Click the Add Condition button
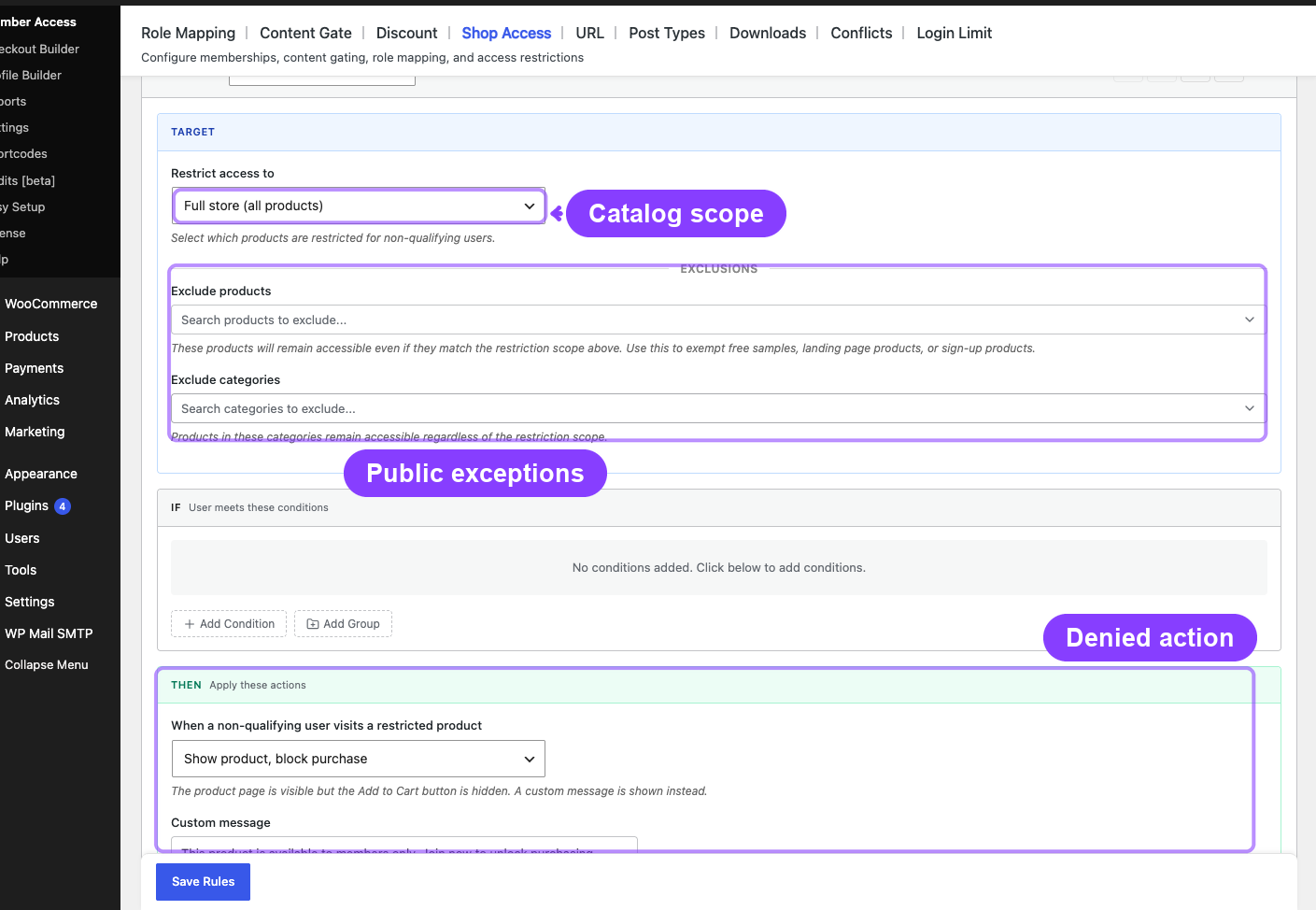 click(x=229, y=624)
